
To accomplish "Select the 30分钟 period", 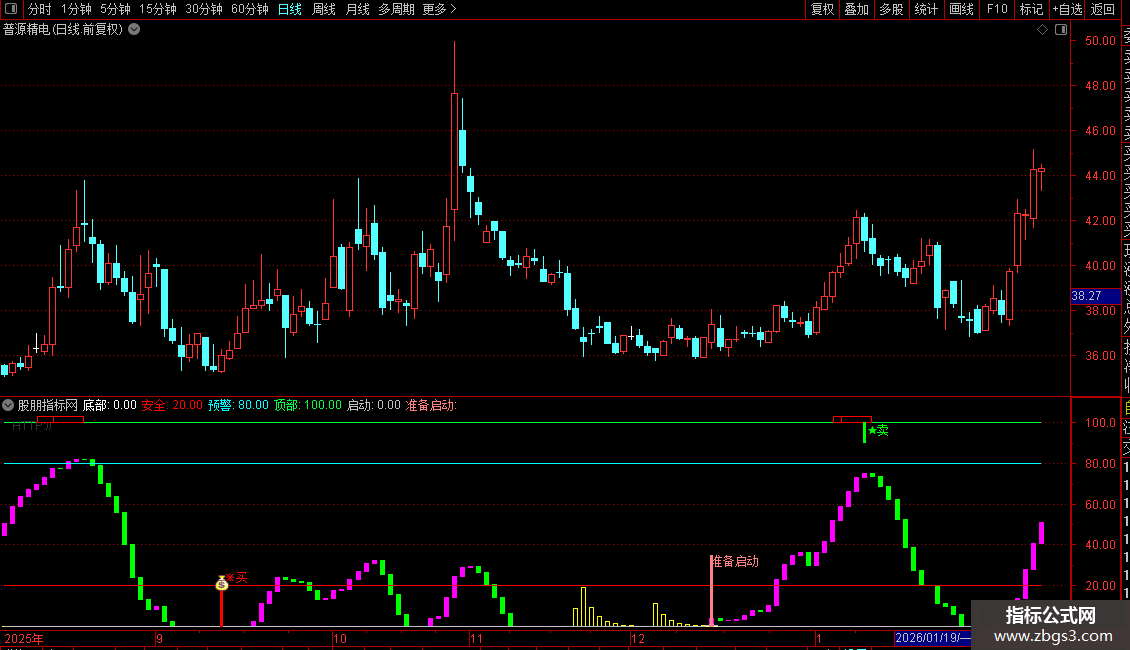I will (203, 9).
